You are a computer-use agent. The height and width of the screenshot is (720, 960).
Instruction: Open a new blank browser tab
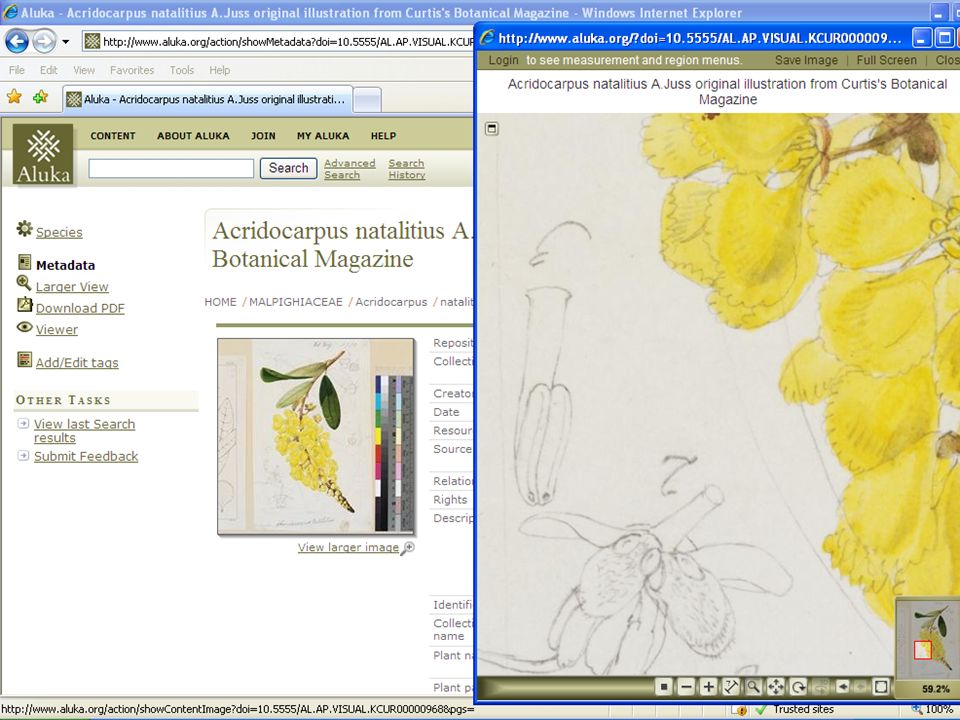tap(367, 100)
